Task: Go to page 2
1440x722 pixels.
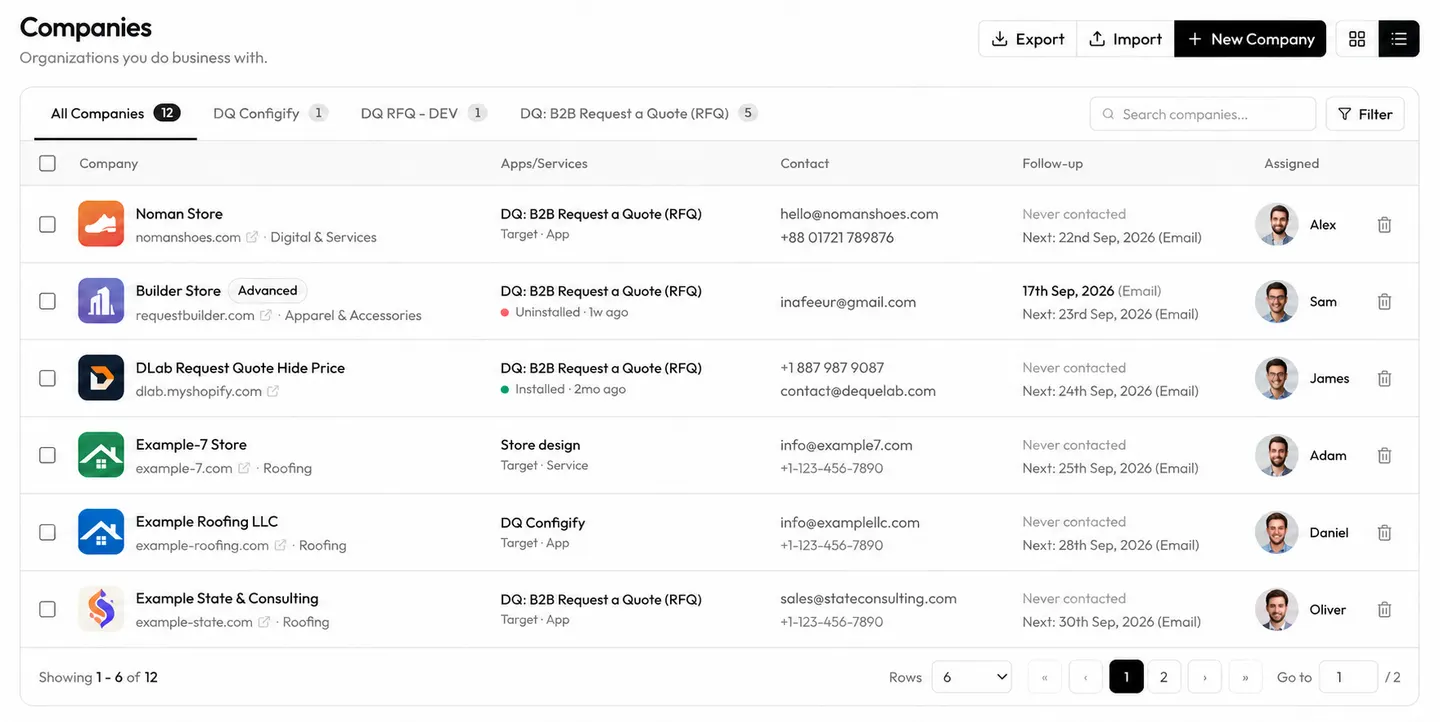Action: click(x=1164, y=677)
